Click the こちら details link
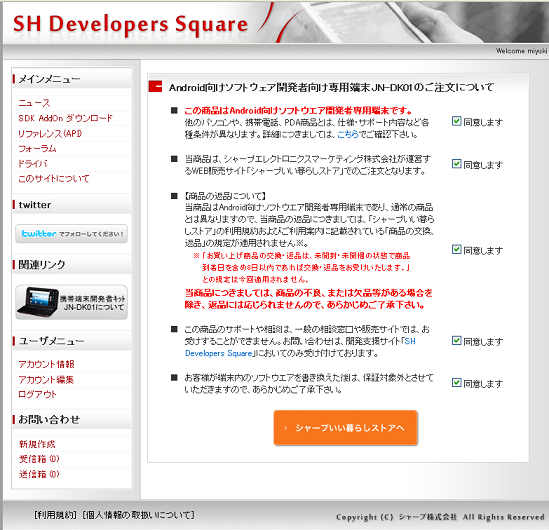This screenshot has height=530, width=549. 348,134
